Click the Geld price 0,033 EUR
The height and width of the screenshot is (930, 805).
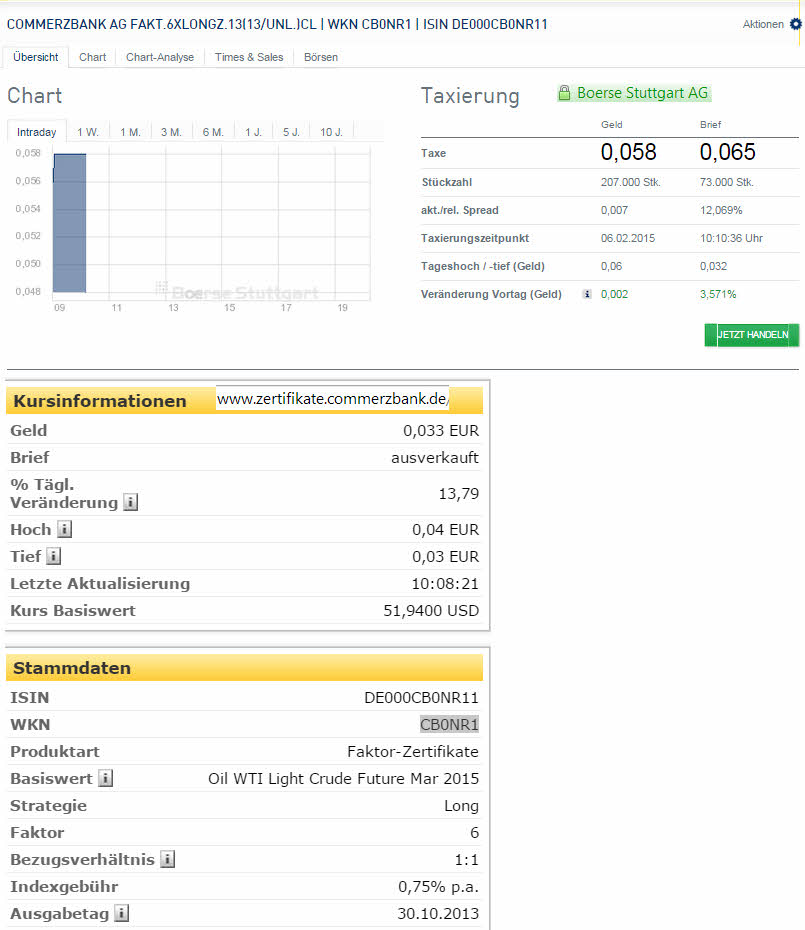point(441,431)
